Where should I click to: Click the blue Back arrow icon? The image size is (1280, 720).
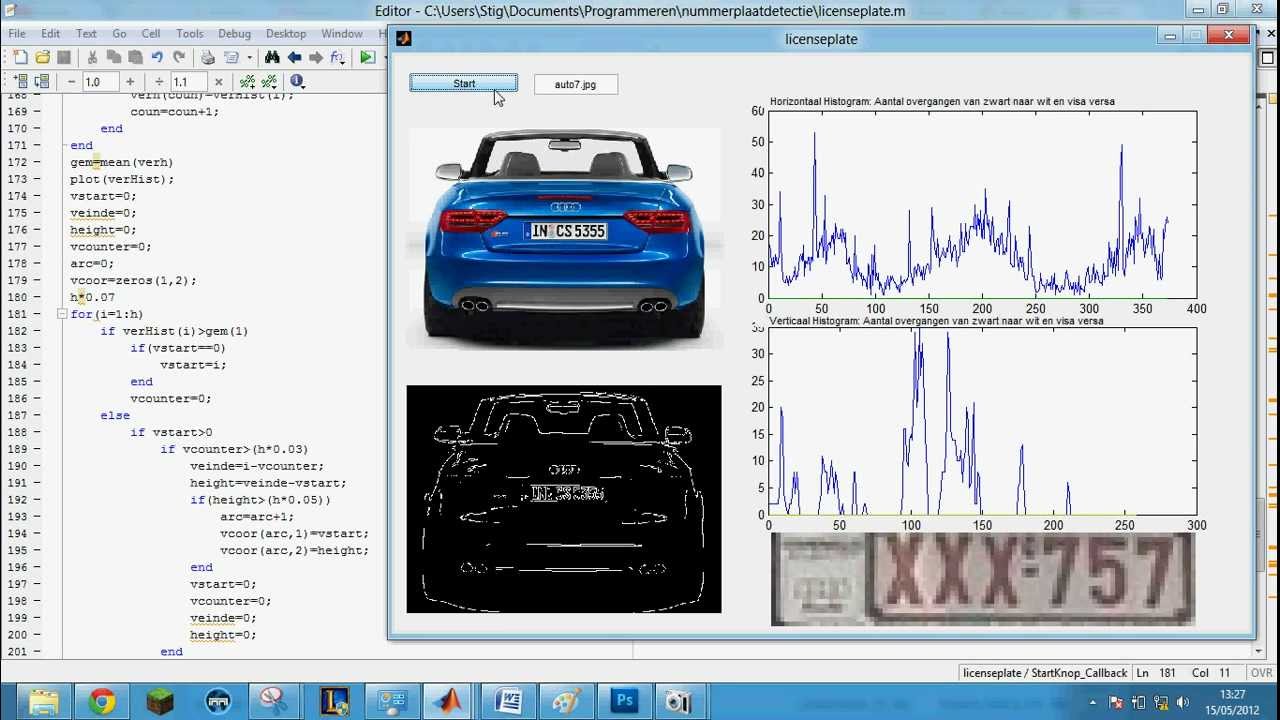pos(294,58)
